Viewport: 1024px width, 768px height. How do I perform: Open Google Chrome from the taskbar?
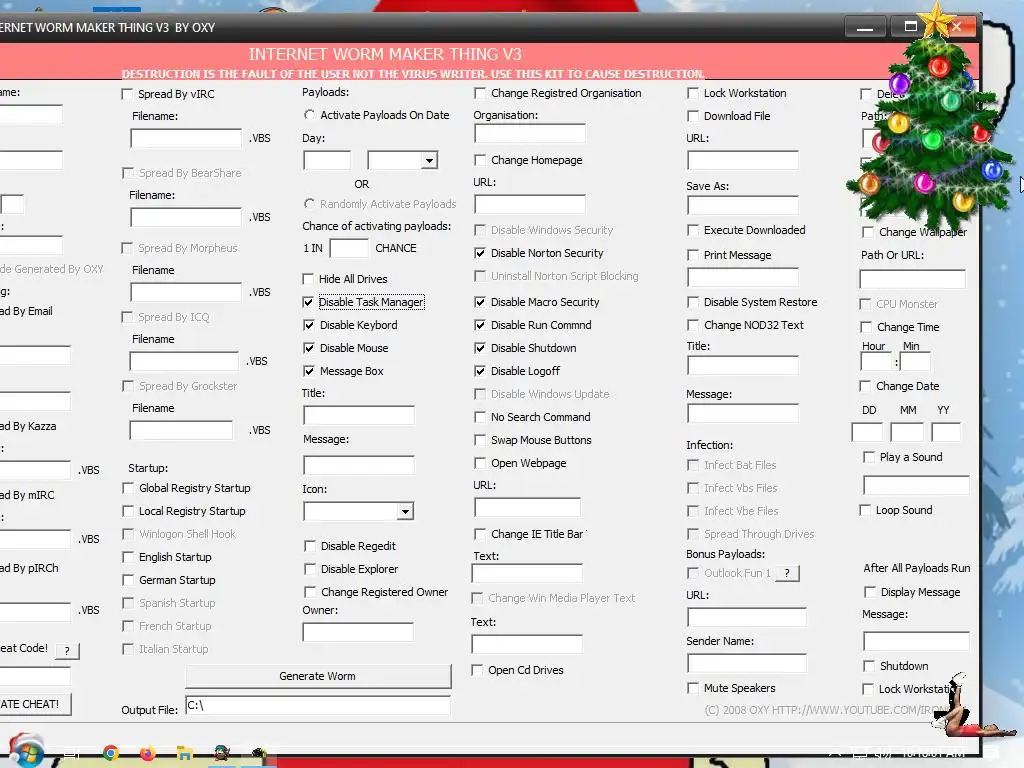pyautogui.click(x=111, y=753)
